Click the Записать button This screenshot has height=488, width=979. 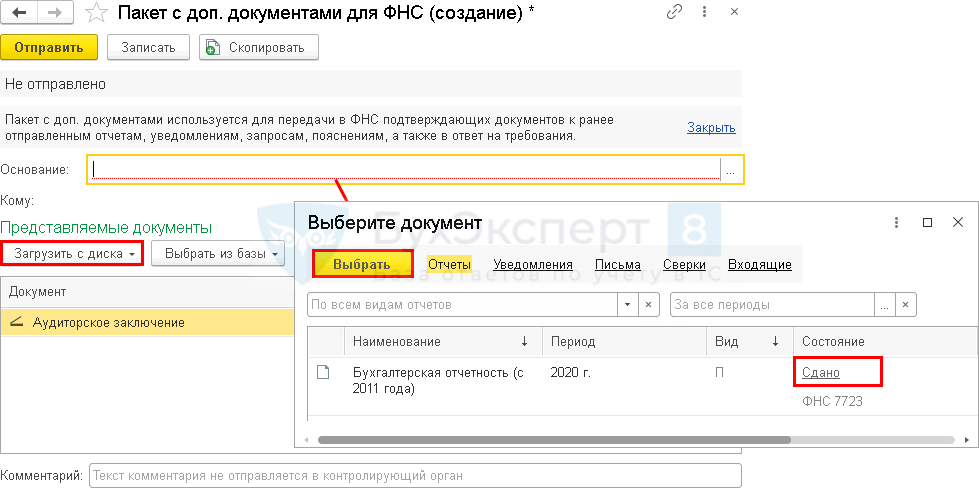[148, 47]
